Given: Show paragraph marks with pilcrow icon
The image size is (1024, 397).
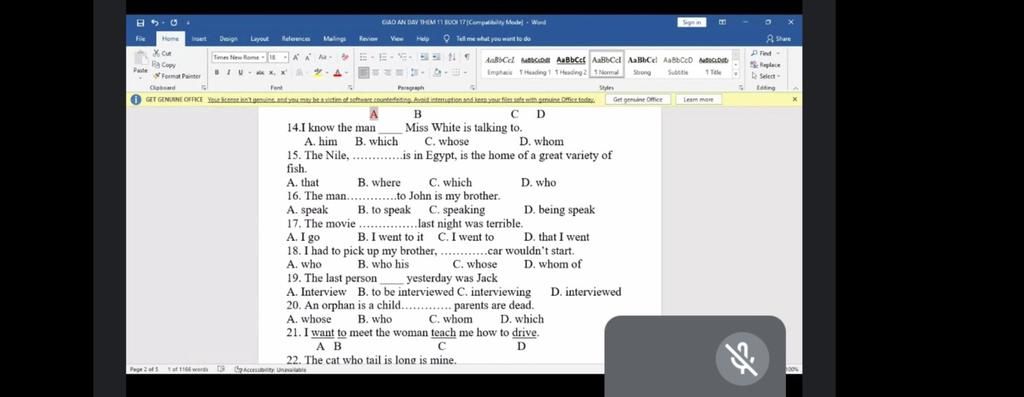Looking at the screenshot, I should [x=467, y=57].
